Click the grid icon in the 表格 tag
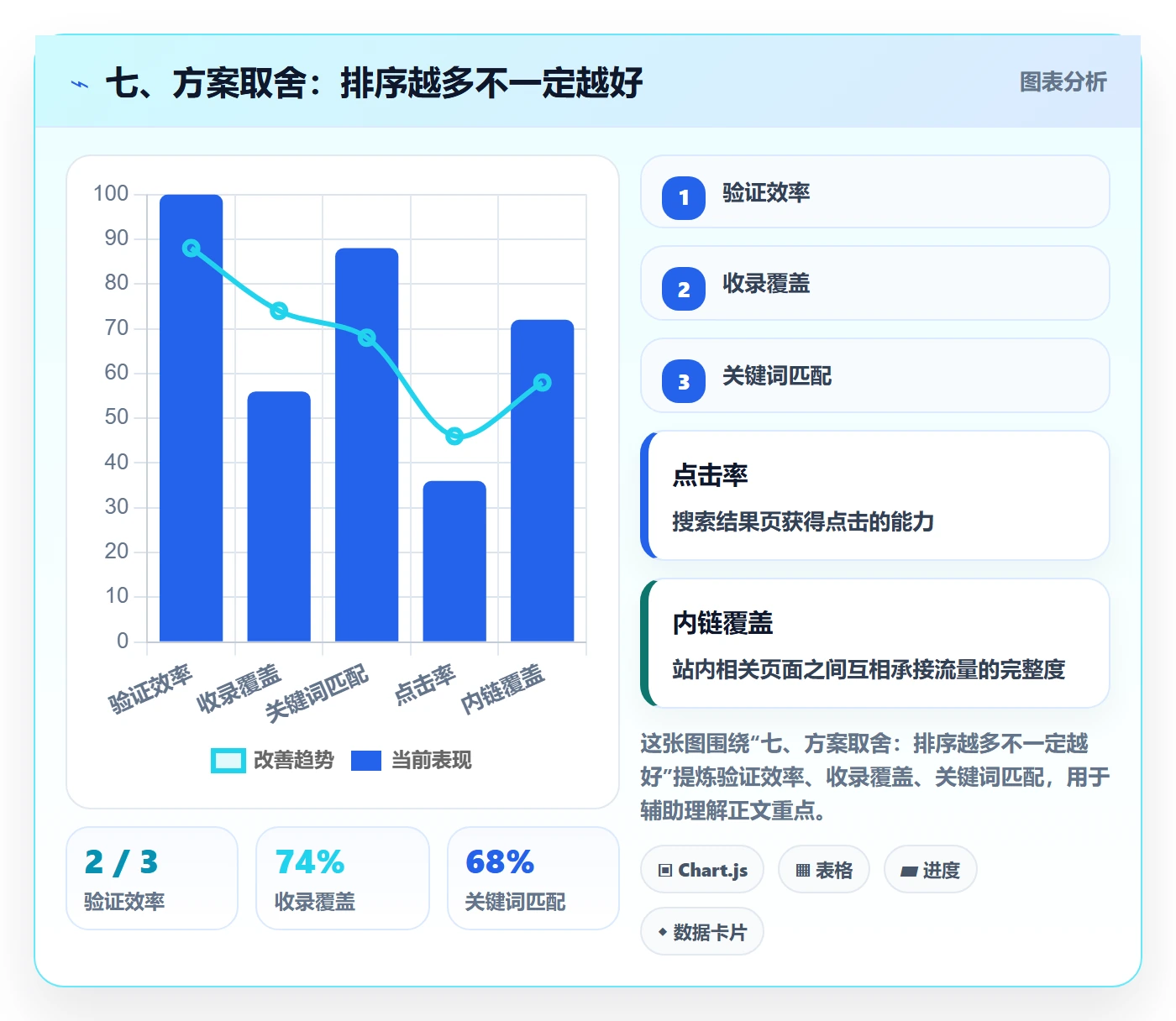1176x1021 pixels. [803, 871]
